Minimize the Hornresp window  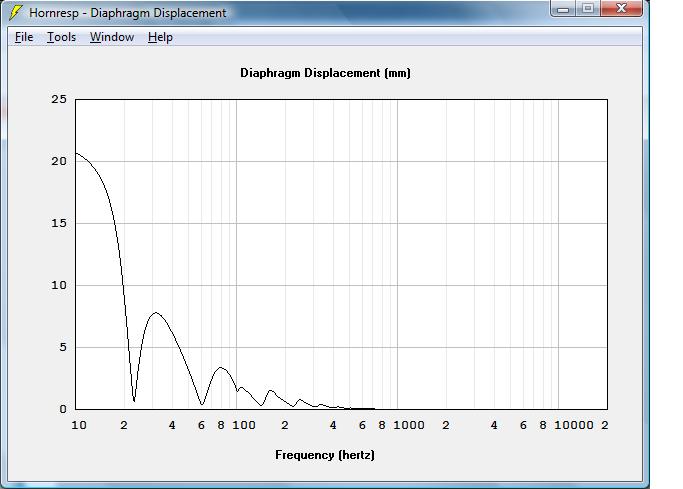coord(563,9)
